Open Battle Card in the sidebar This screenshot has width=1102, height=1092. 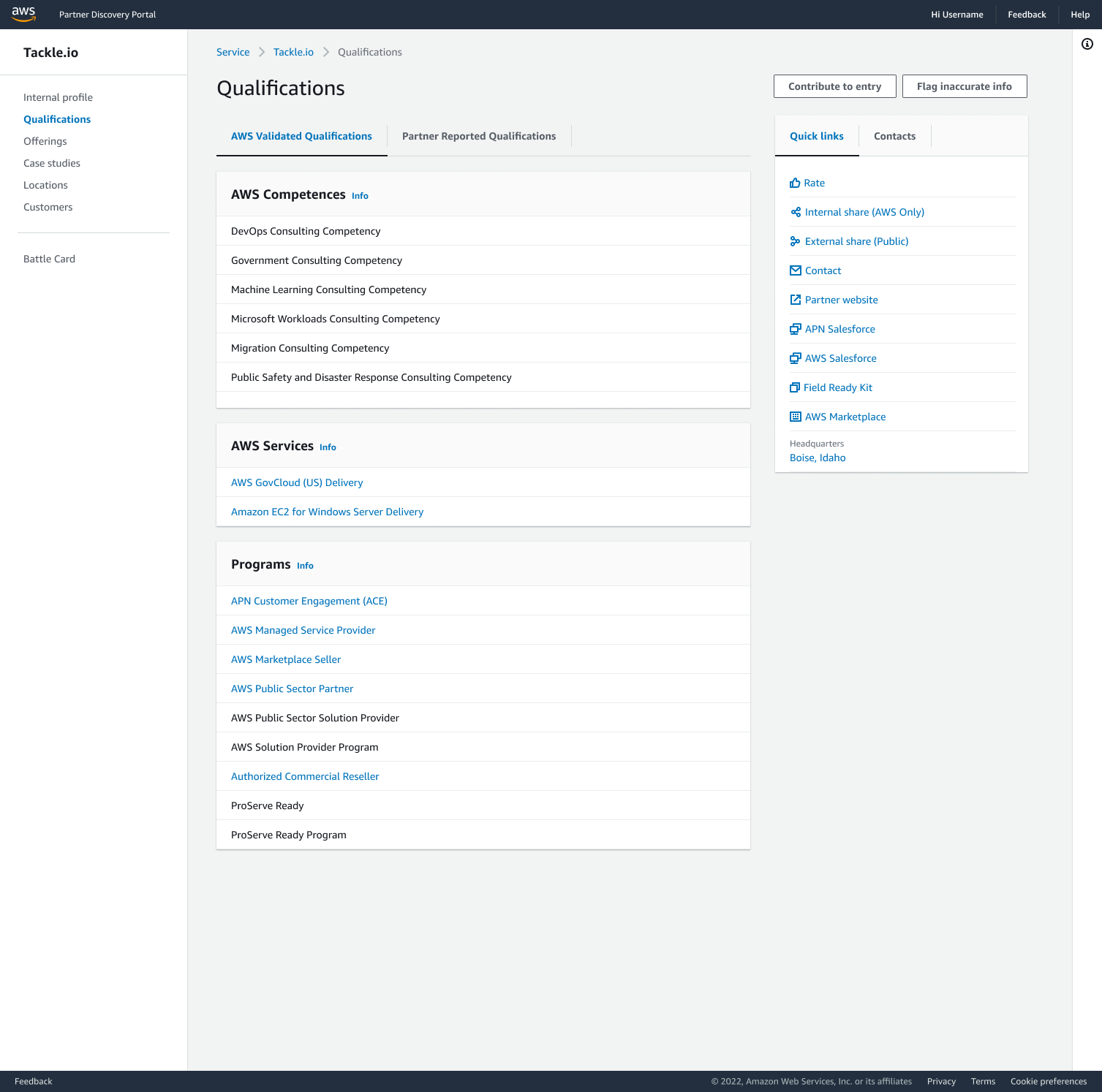tap(49, 259)
